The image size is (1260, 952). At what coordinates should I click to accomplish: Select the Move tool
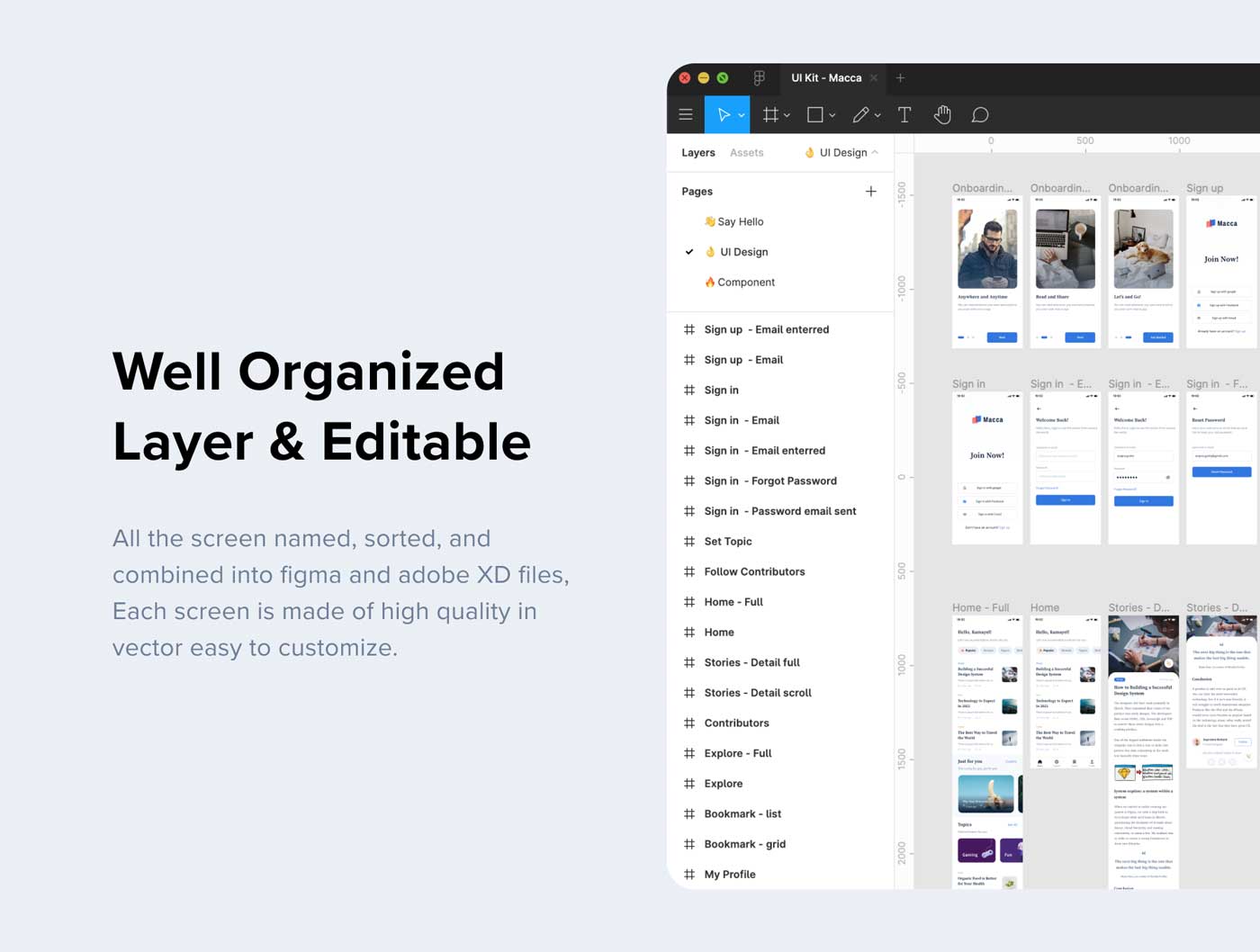723,115
